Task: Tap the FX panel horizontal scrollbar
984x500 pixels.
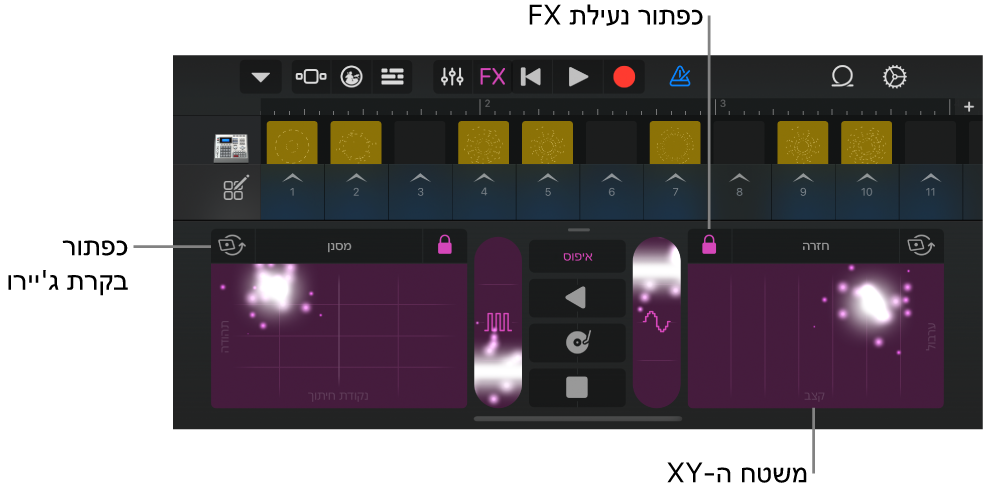Action: pos(578,418)
